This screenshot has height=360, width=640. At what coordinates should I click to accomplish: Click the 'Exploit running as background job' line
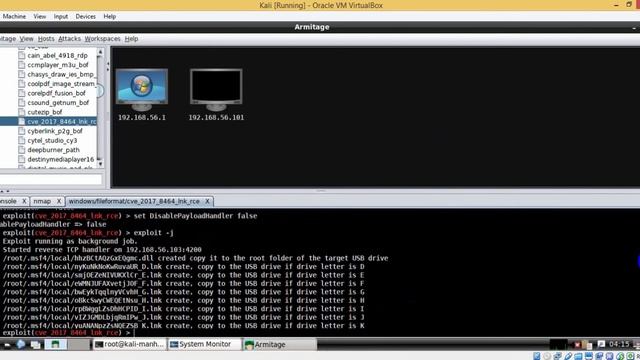click(x=70, y=241)
